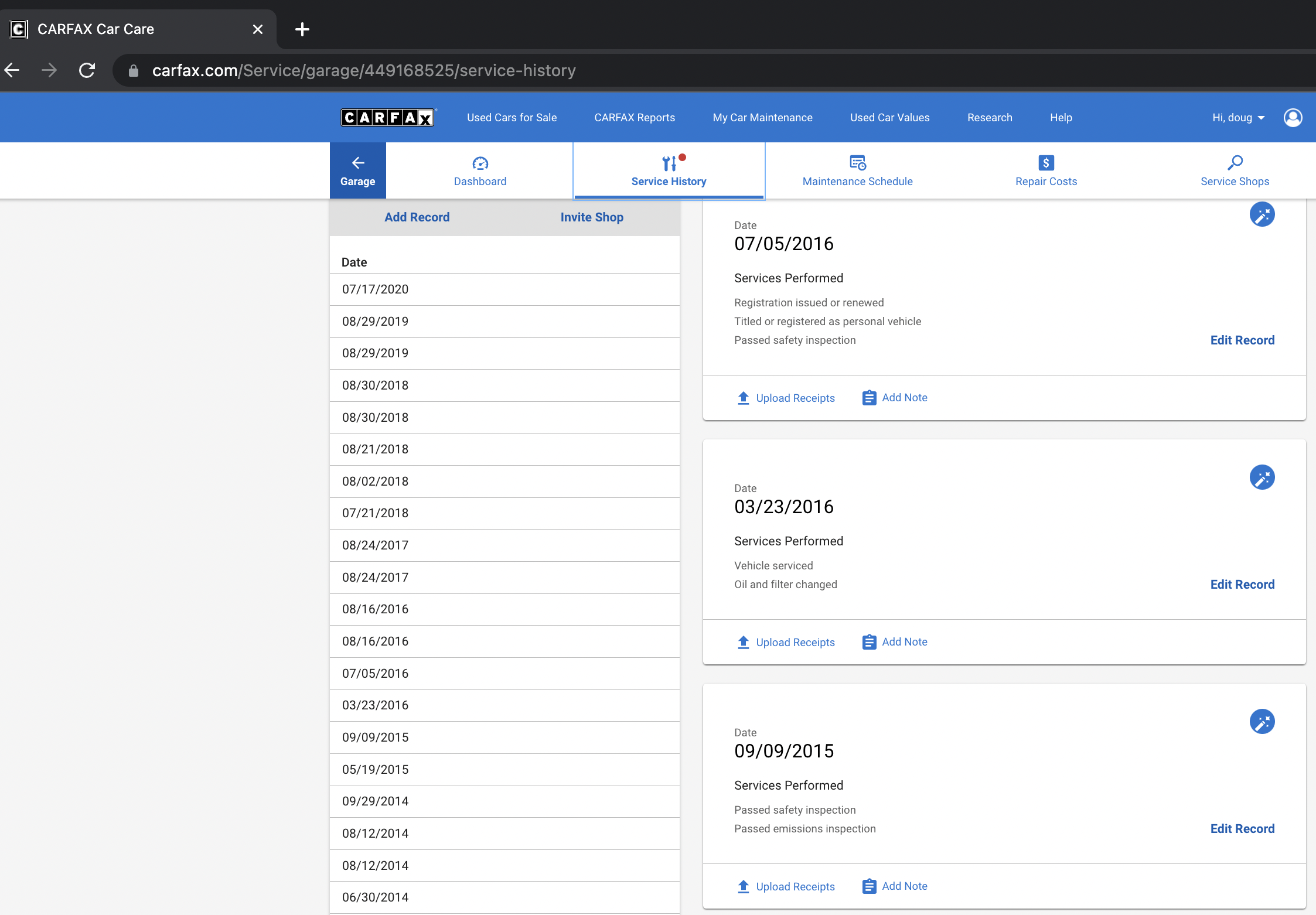Click the lock icon in address bar
Screen dimensions: 1316x915
tap(134, 70)
